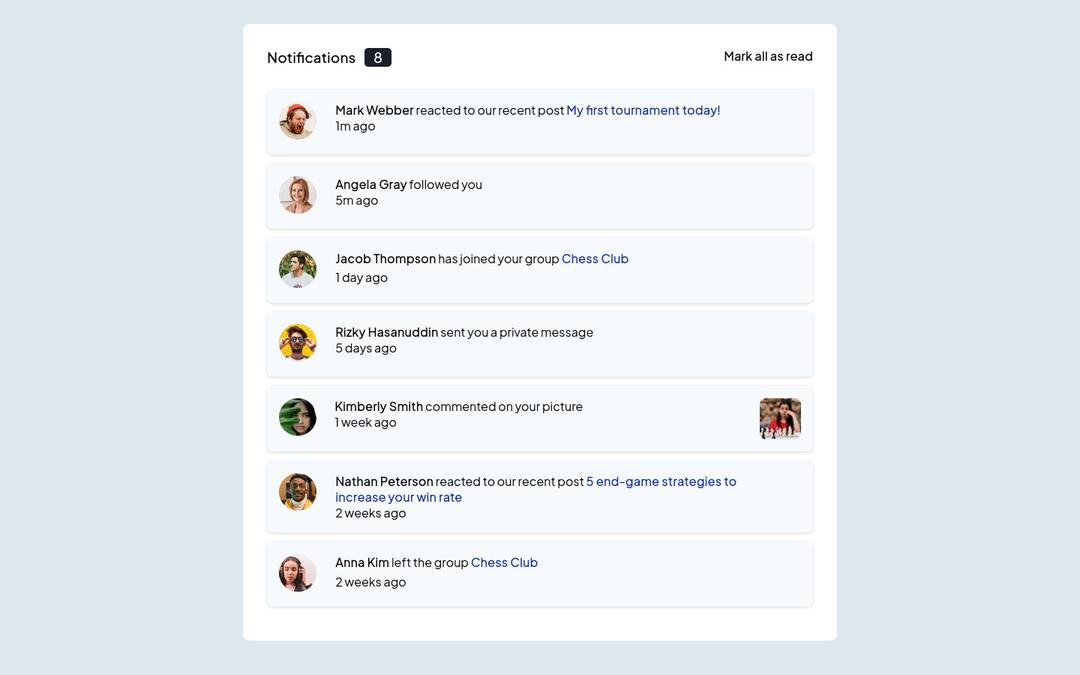Click Nathan Peterson's profile photo
Viewport: 1080px width, 675px height.
(297, 492)
